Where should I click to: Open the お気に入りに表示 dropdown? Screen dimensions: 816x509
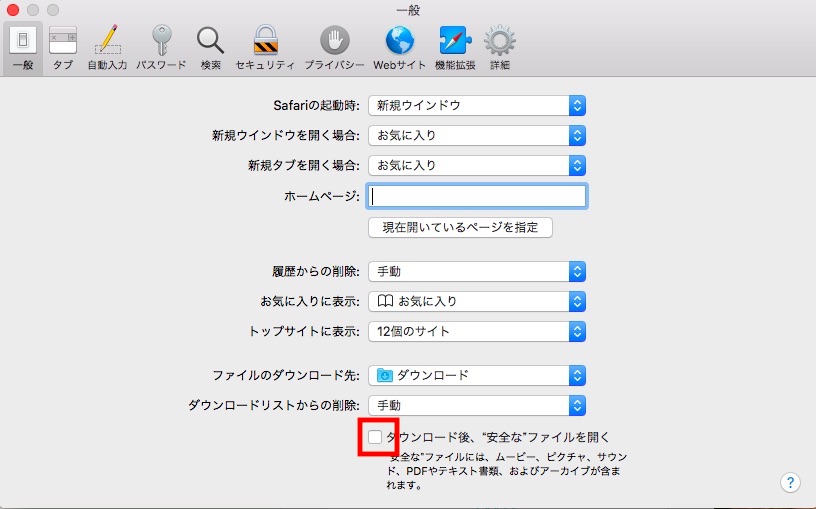pyautogui.click(x=477, y=301)
